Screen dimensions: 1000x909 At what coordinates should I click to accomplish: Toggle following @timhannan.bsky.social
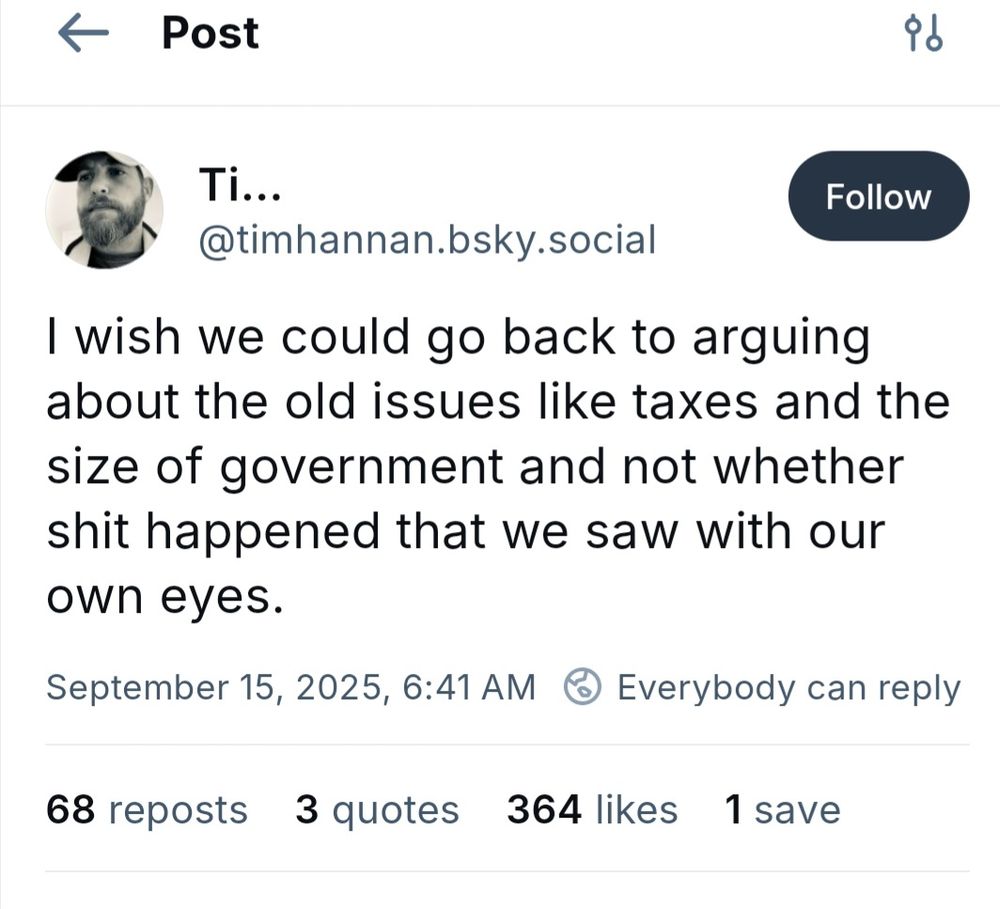pos(878,196)
